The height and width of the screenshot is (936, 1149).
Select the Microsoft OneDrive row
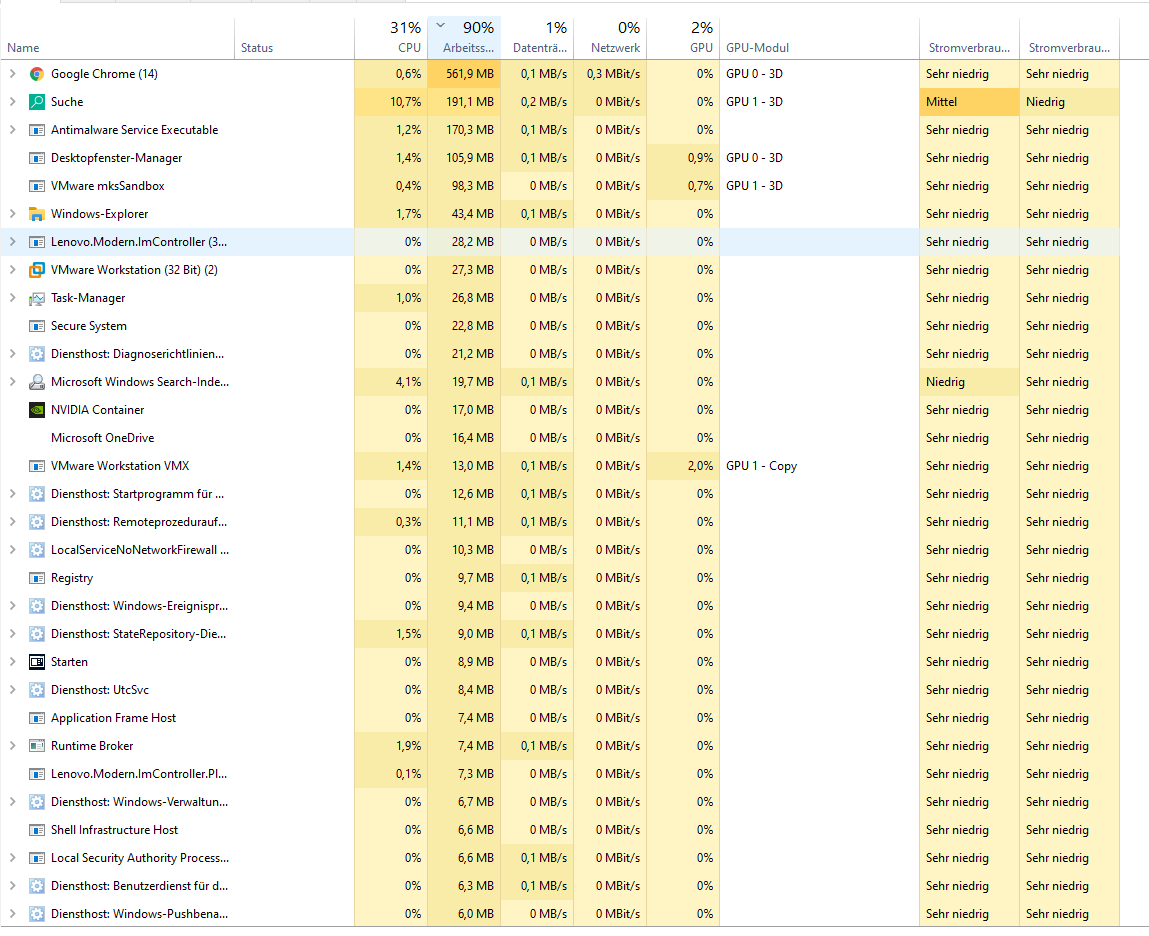click(560, 438)
